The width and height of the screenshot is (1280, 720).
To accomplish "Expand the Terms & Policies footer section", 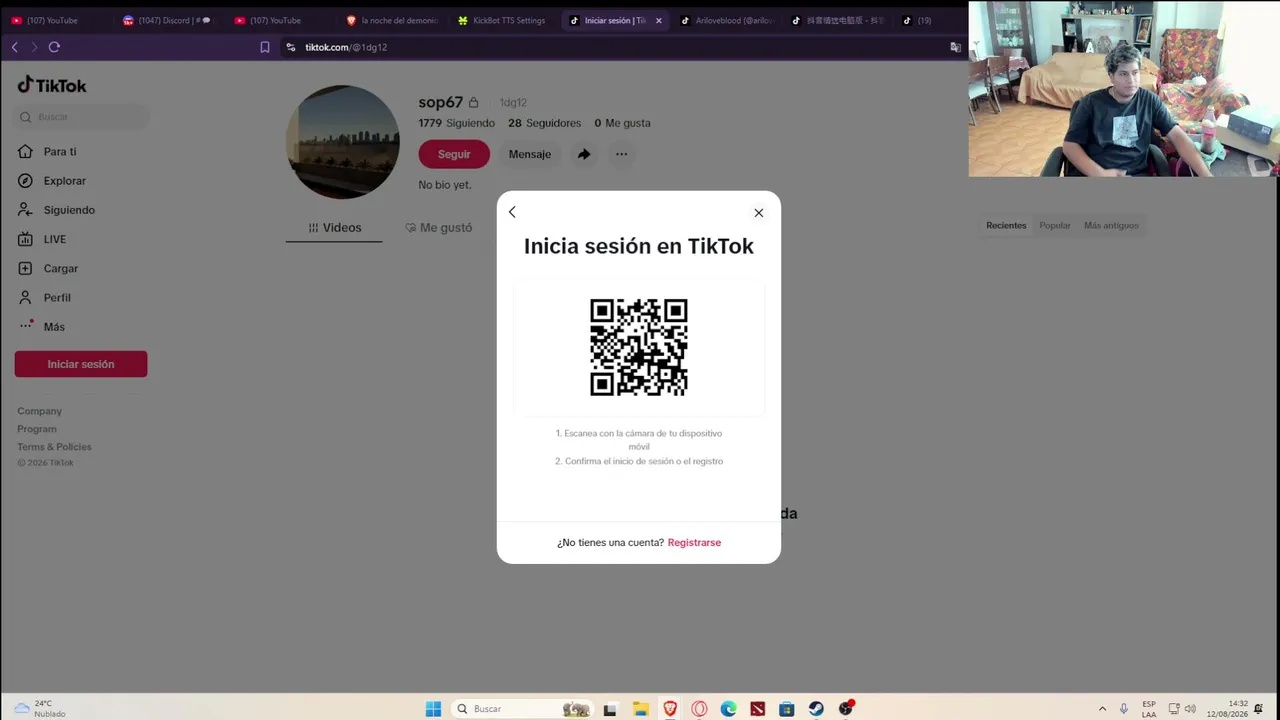I will [54, 447].
